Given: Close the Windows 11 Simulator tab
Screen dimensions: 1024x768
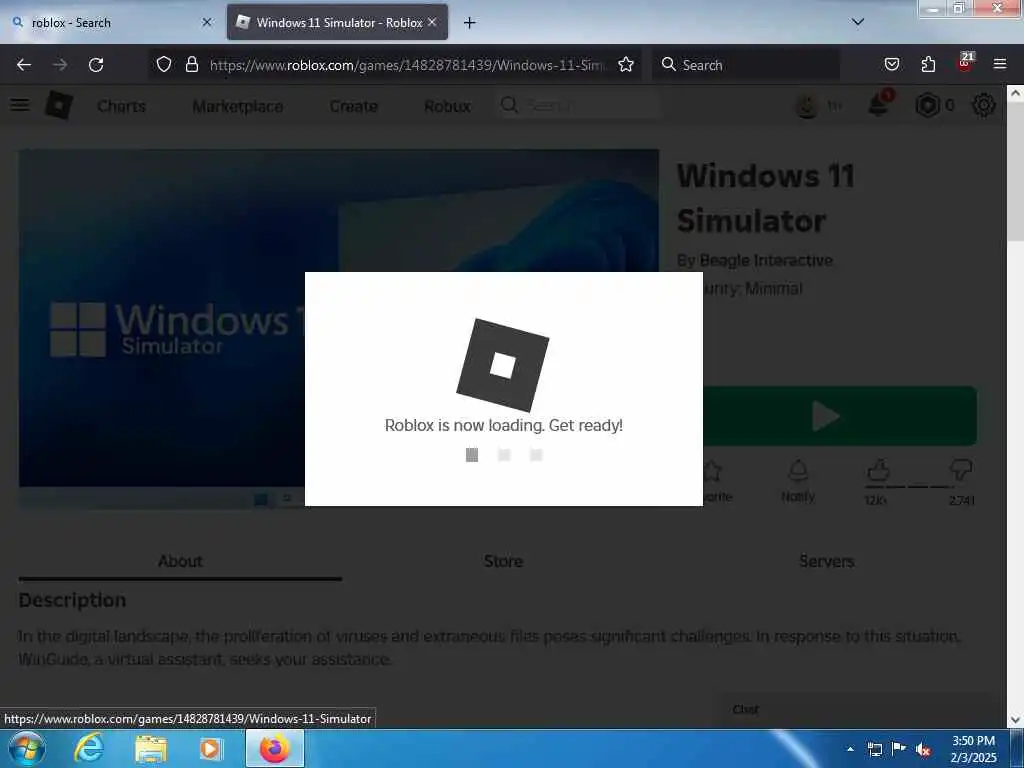Looking at the screenshot, I should coord(432,22).
